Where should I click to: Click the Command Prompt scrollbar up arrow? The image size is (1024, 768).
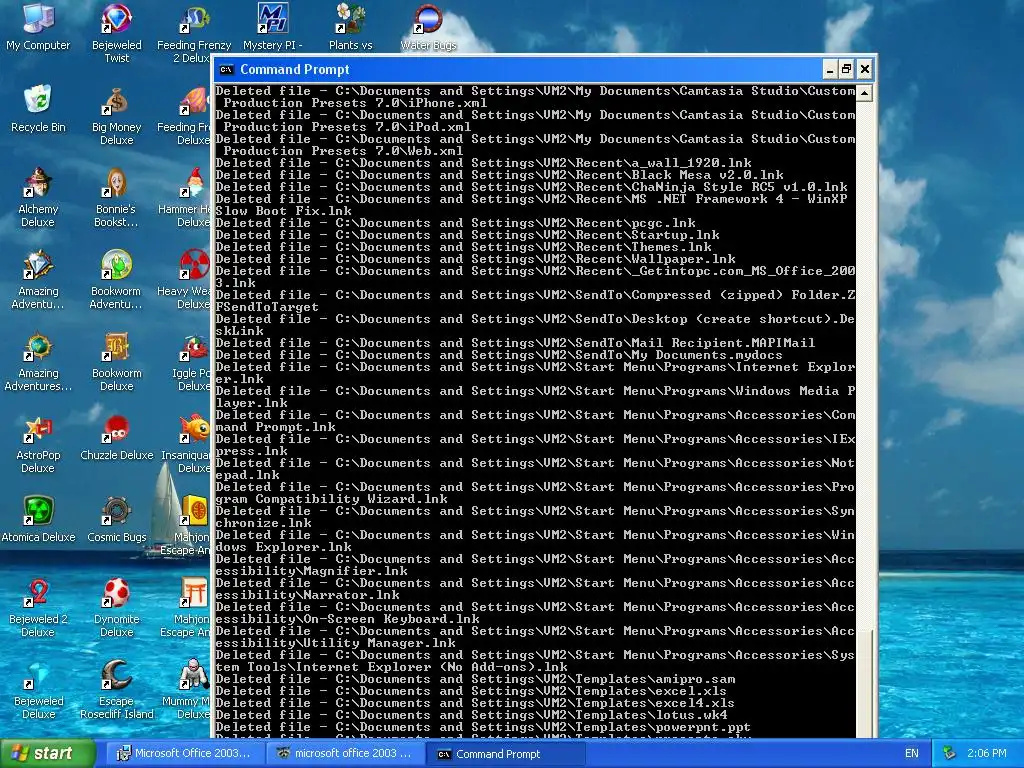(864, 93)
